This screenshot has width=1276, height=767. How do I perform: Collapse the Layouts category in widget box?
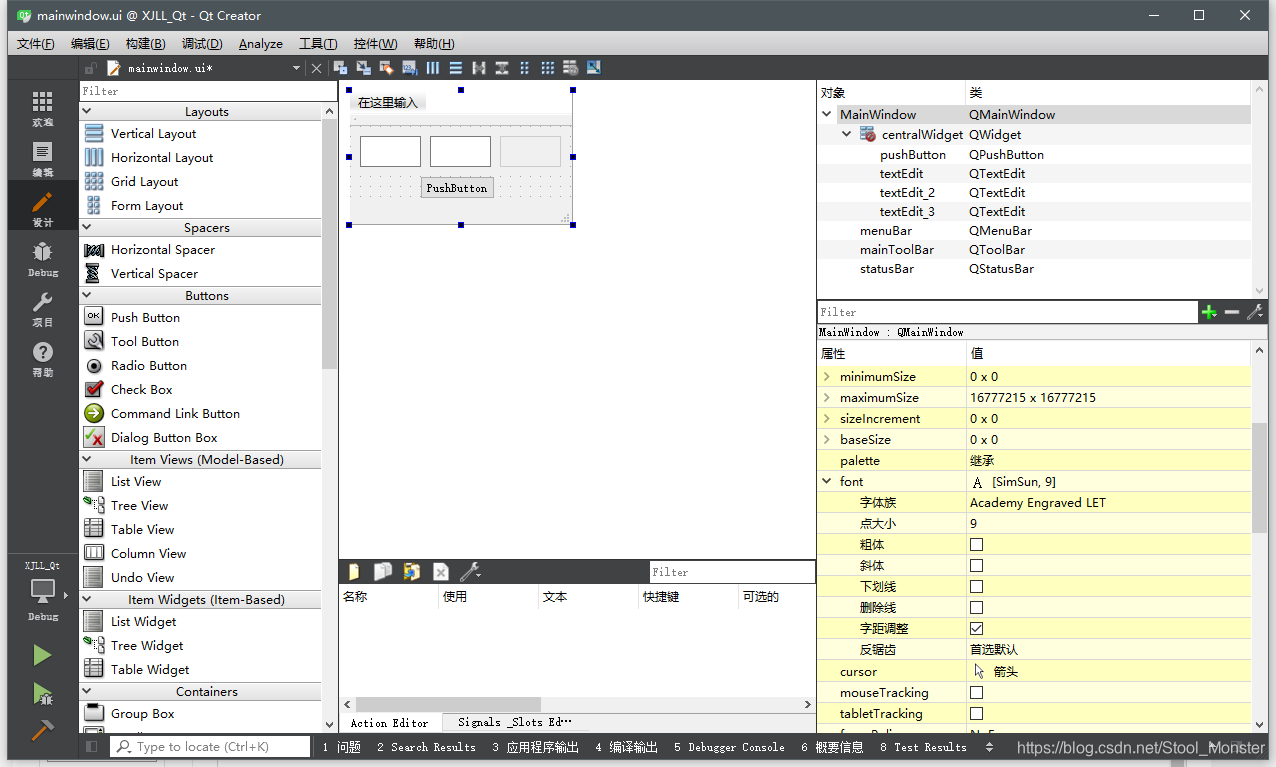click(x=86, y=111)
